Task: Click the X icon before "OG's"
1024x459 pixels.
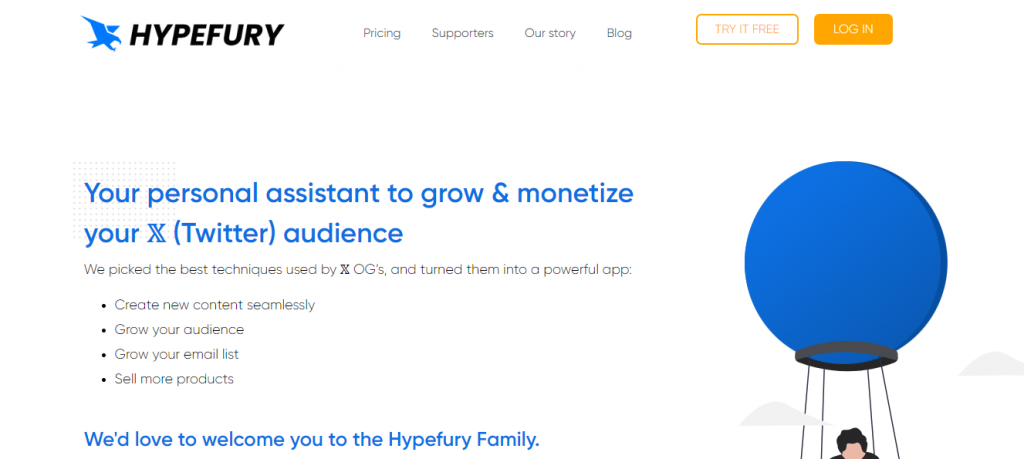Action: [x=345, y=269]
